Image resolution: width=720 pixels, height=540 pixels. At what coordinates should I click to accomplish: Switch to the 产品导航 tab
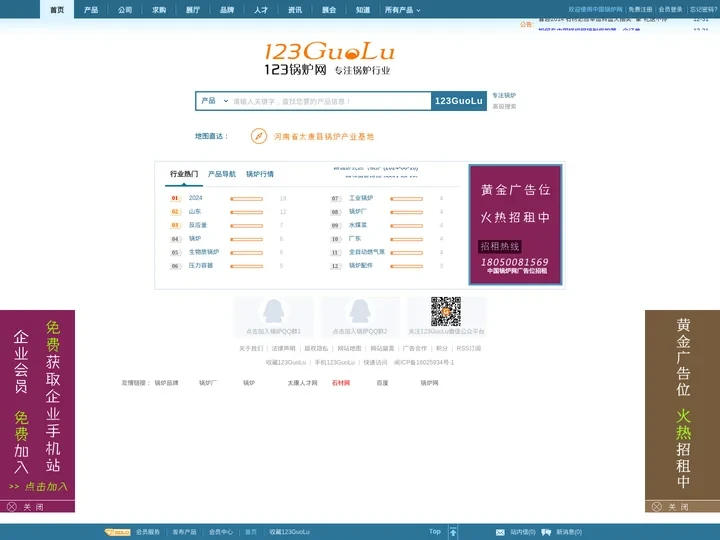coord(222,174)
